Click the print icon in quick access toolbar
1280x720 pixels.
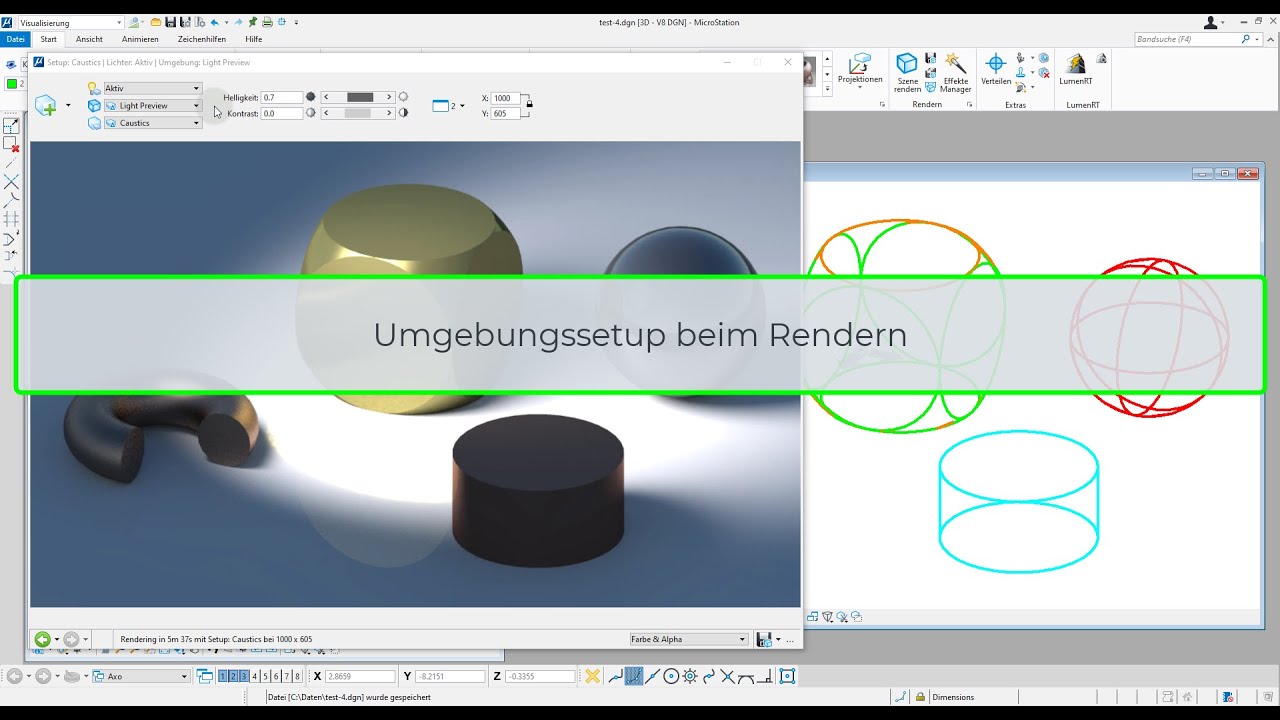coord(267,22)
